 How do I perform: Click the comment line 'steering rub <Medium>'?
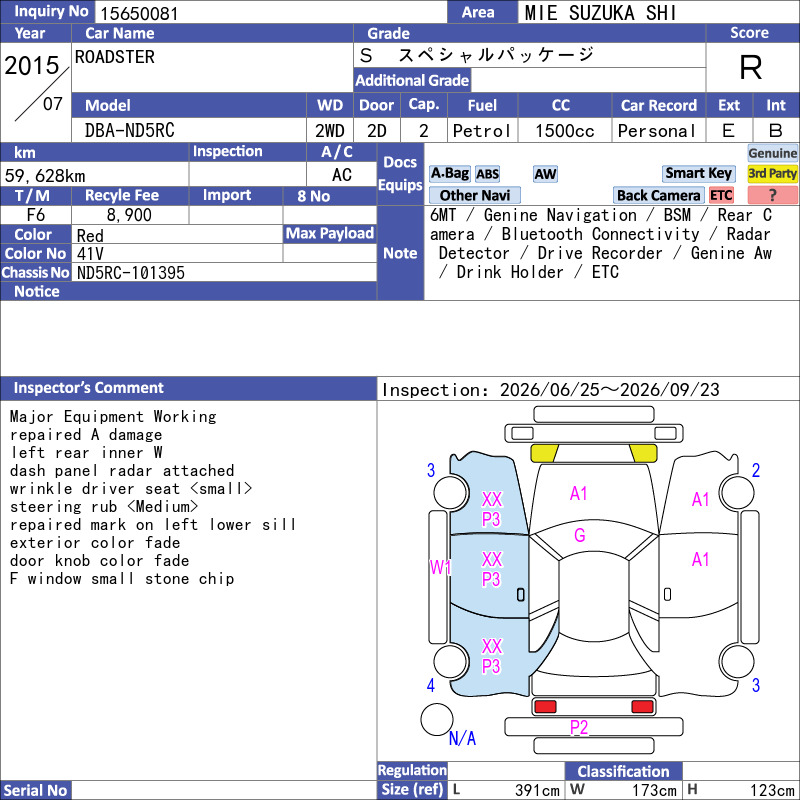(x=104, y=507)
